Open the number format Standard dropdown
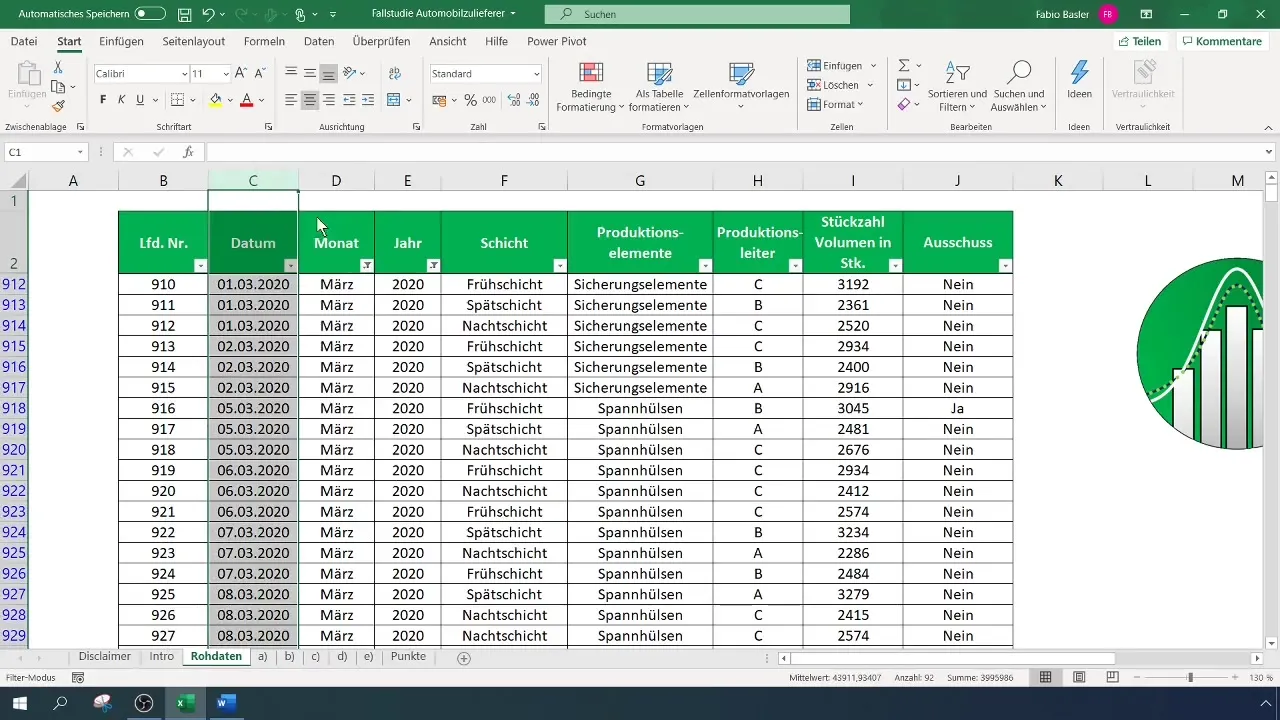Viewport: 1280px width, 720px height. [x=536, y=74]
